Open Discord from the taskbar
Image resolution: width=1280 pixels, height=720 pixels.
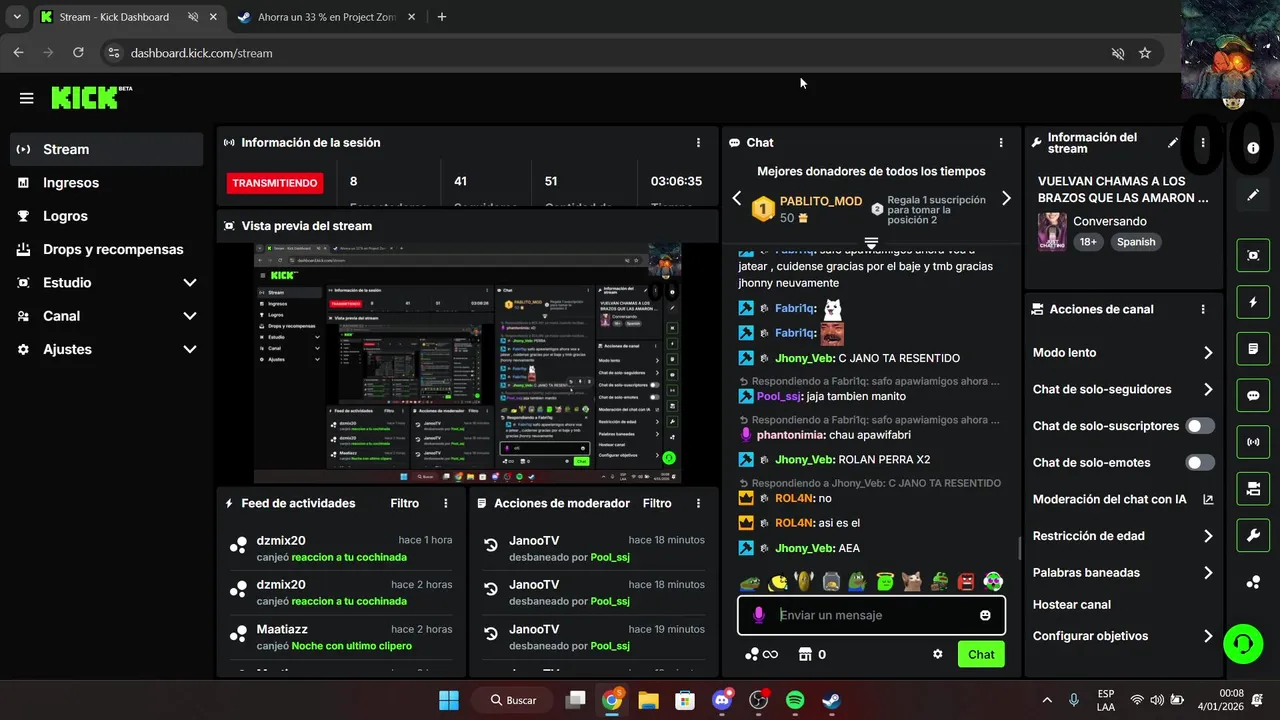tap(722, 700)
